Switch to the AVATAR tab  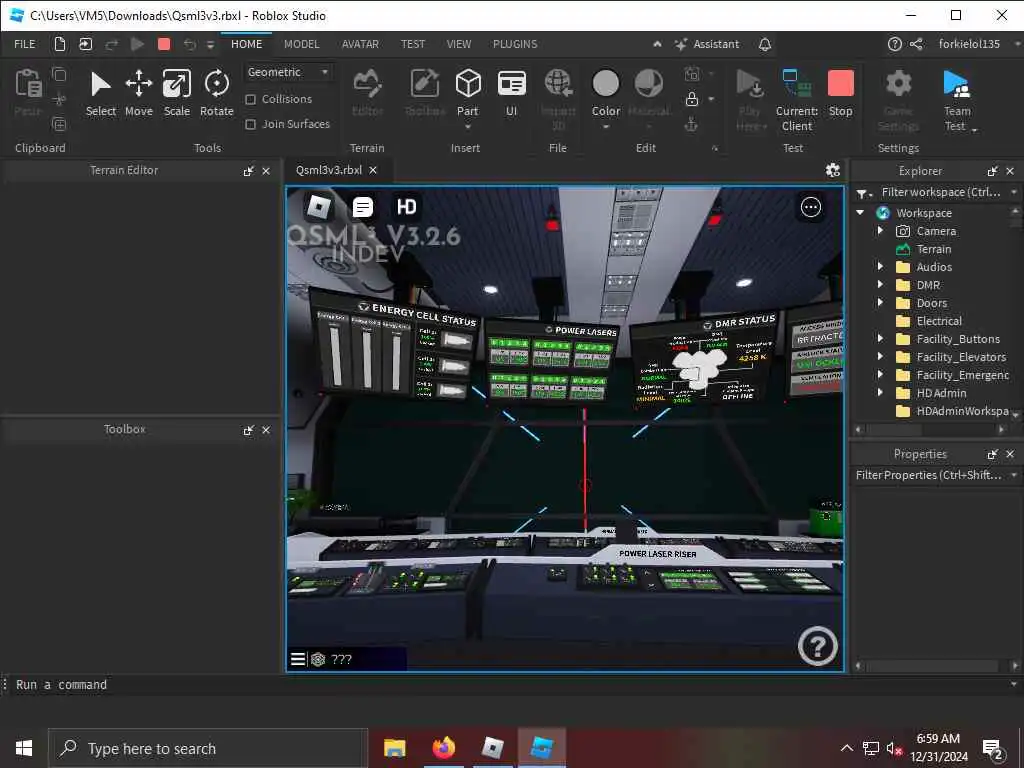(360, 44)
